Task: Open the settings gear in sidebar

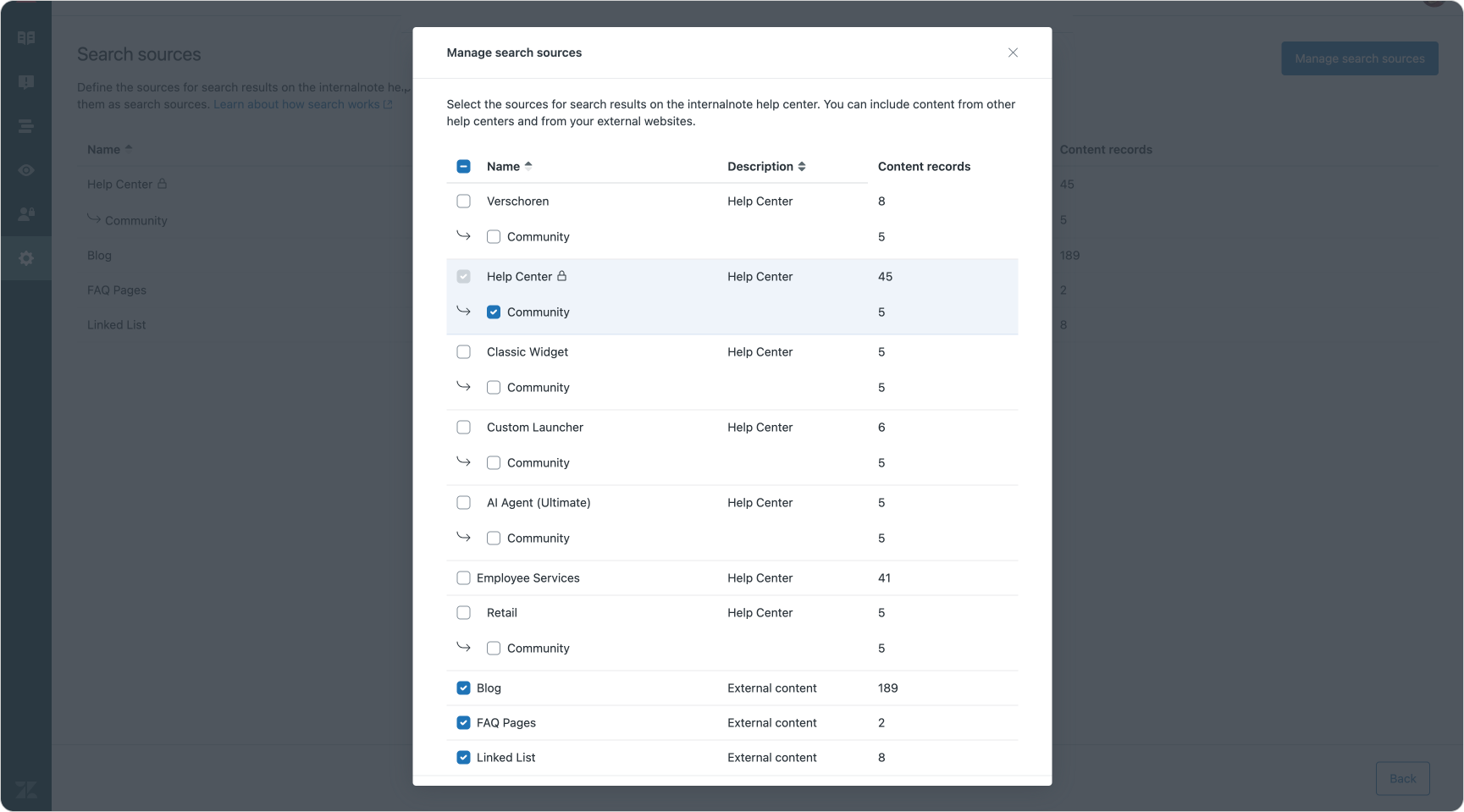Action: click(x=26, y=258)
